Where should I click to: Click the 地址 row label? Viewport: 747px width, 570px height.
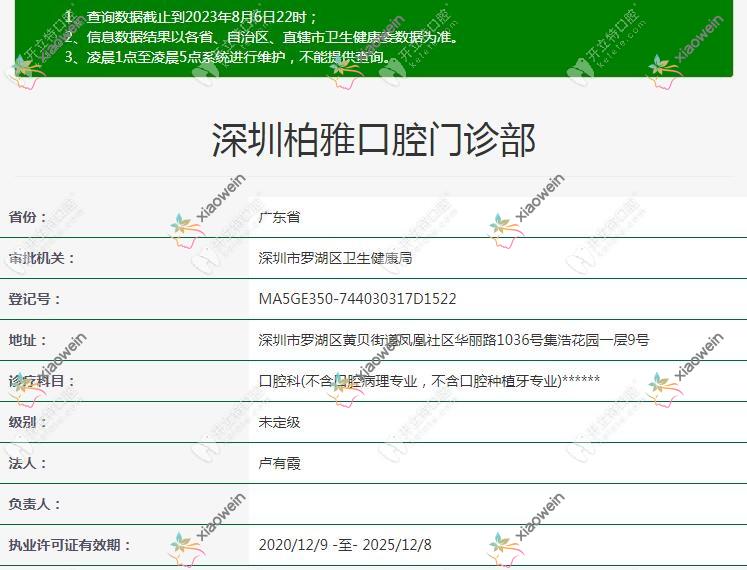pyautogui.click(x=28, y=340)
